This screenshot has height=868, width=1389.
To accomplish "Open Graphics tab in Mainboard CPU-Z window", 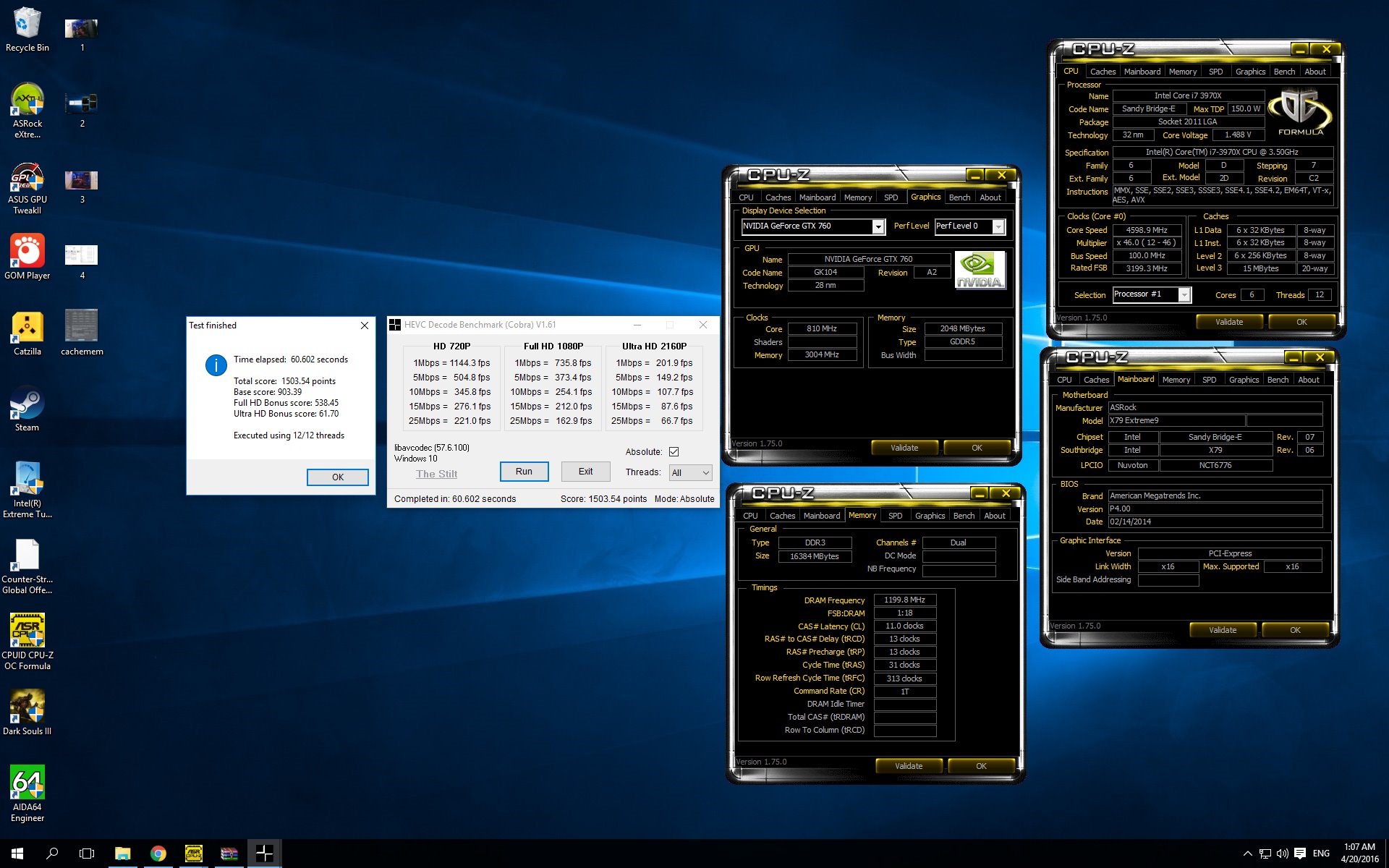I will (x=1244, y=380).
